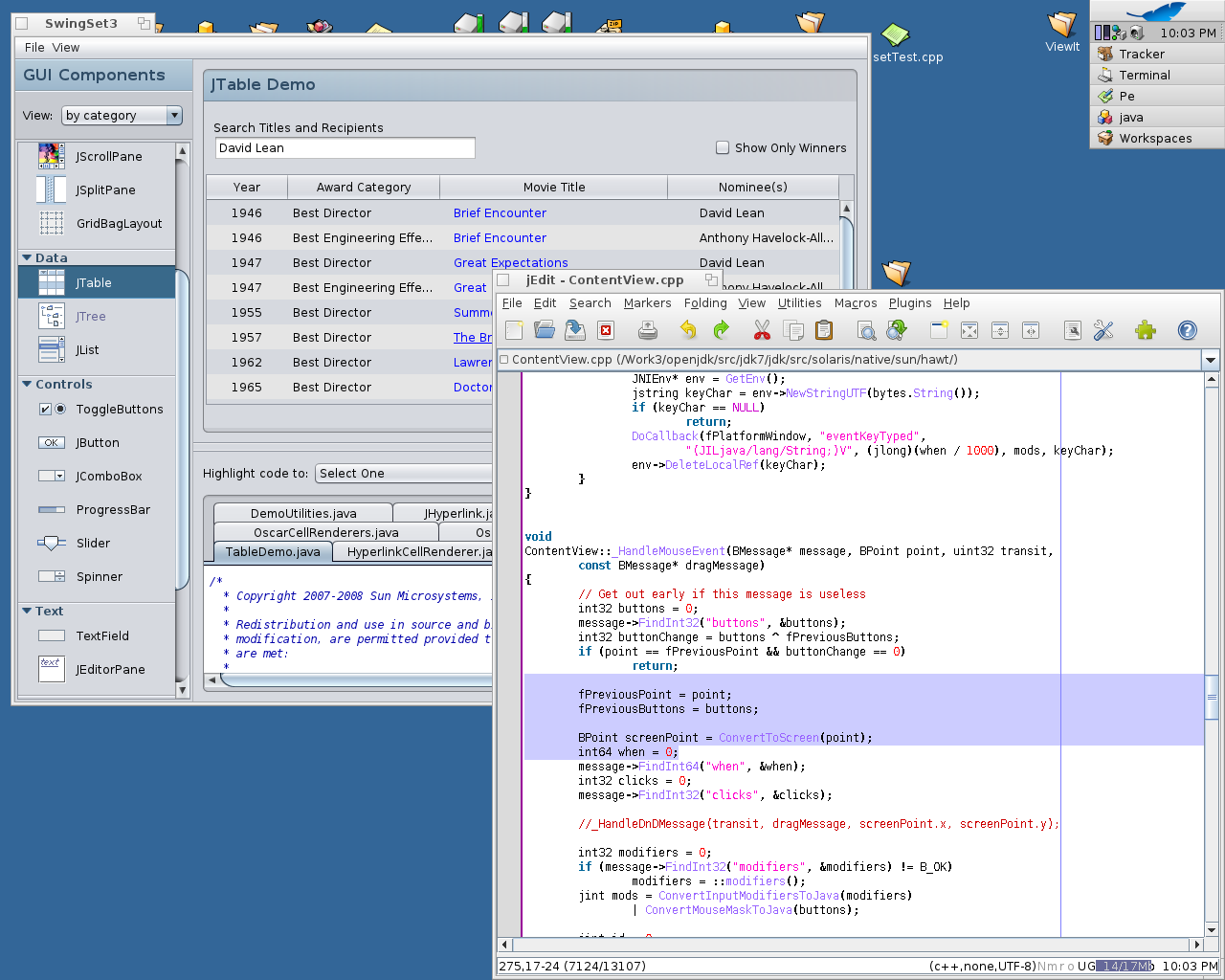
Task: Open the Search menu in jEdit
Action: coord(590,302)
